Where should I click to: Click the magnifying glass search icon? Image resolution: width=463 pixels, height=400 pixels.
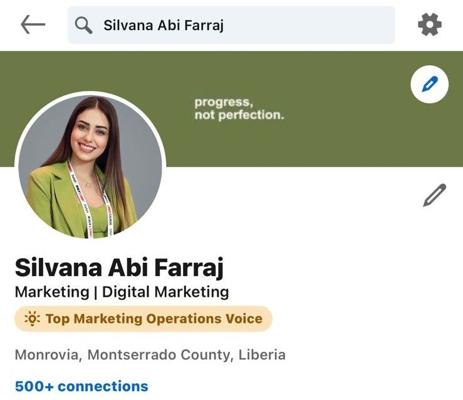(x=83, y=25)
